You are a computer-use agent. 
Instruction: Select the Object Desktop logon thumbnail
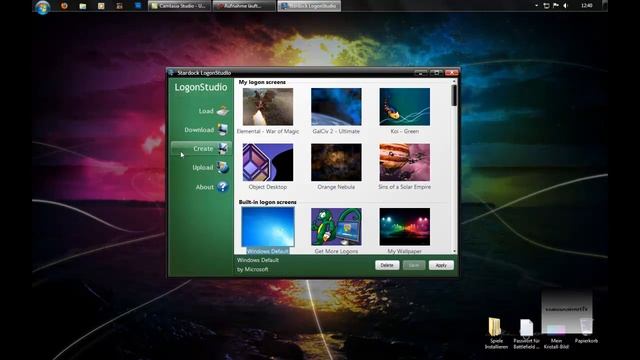click(268, 162)
